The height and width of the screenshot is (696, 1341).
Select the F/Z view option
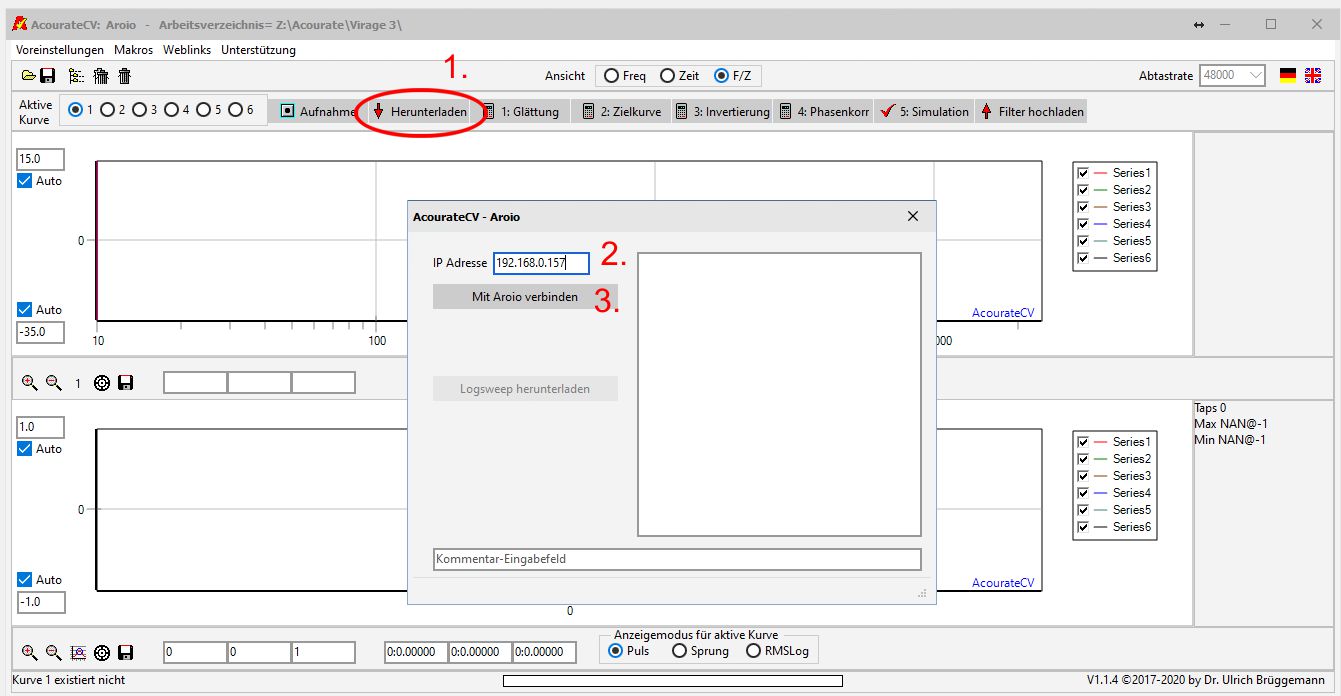click(732, 76)
